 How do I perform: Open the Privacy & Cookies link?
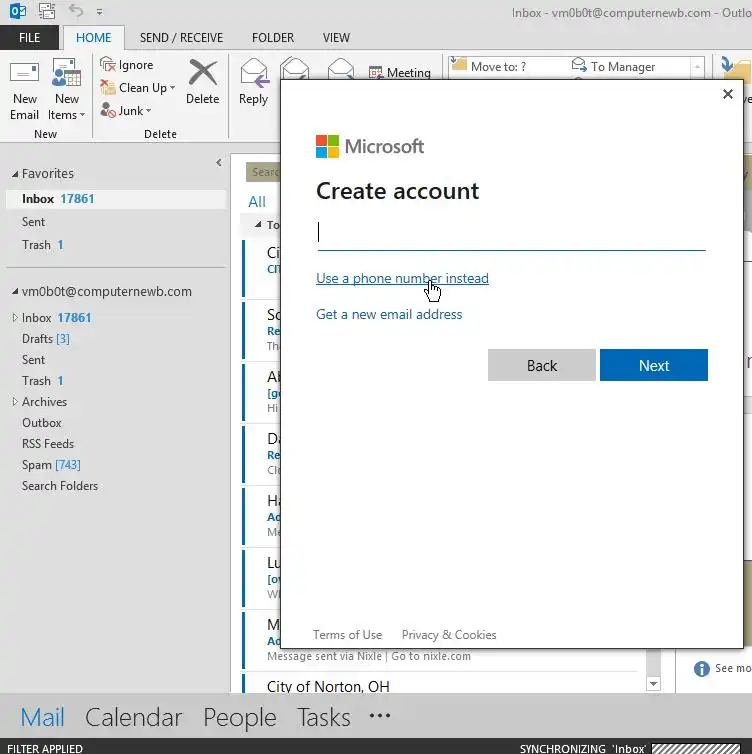point(449,635)
